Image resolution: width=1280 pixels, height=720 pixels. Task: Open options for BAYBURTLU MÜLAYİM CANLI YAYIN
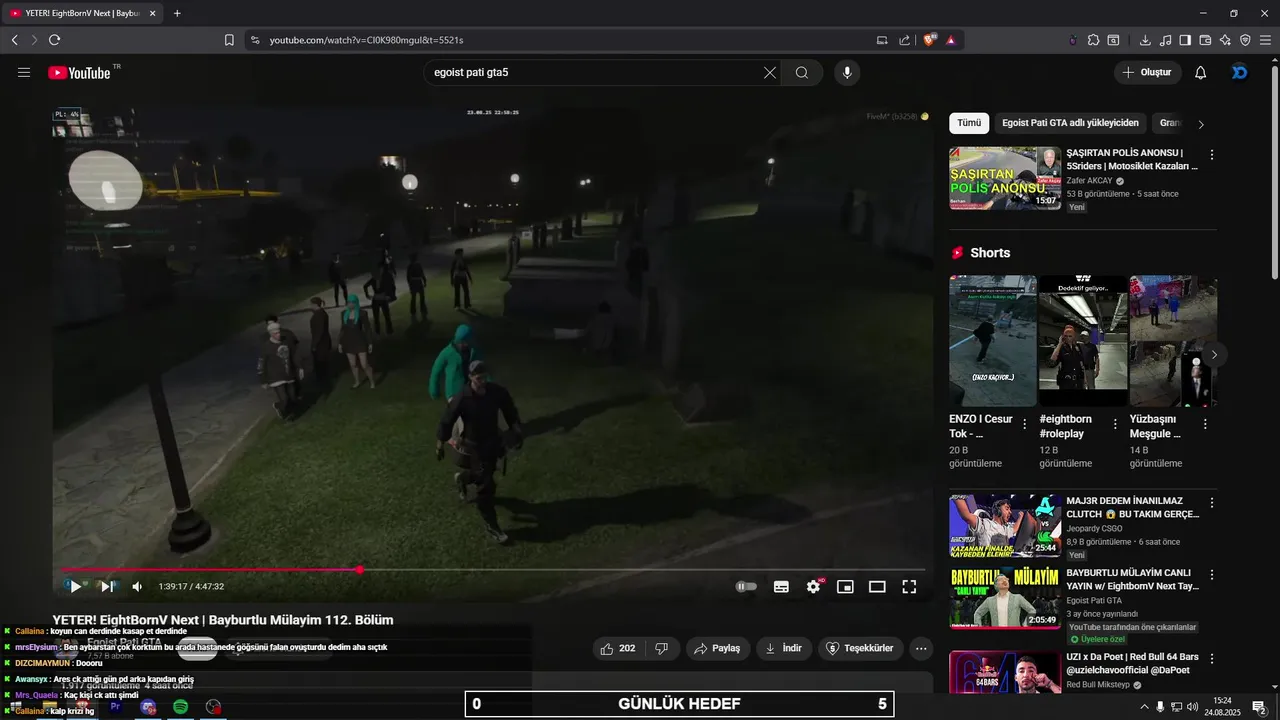[1212, 575]
